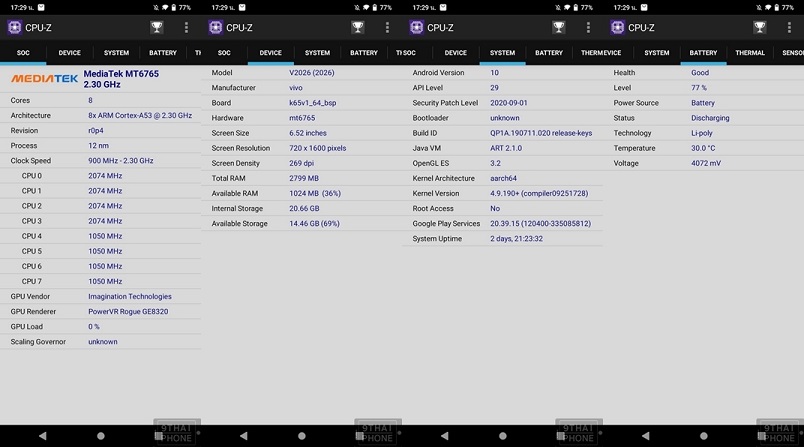Tap the trophy icon in the DEVICE-tab screenshot

357,27
